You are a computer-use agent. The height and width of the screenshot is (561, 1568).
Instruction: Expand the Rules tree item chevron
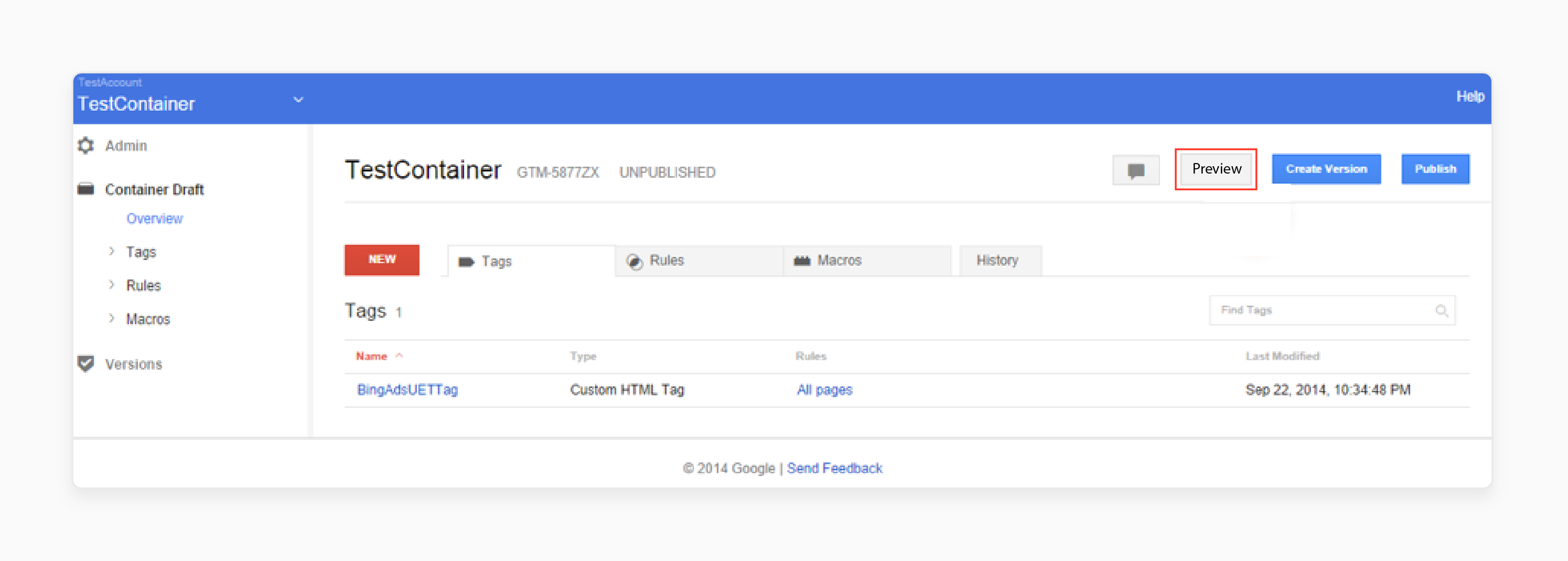point(111,285)
